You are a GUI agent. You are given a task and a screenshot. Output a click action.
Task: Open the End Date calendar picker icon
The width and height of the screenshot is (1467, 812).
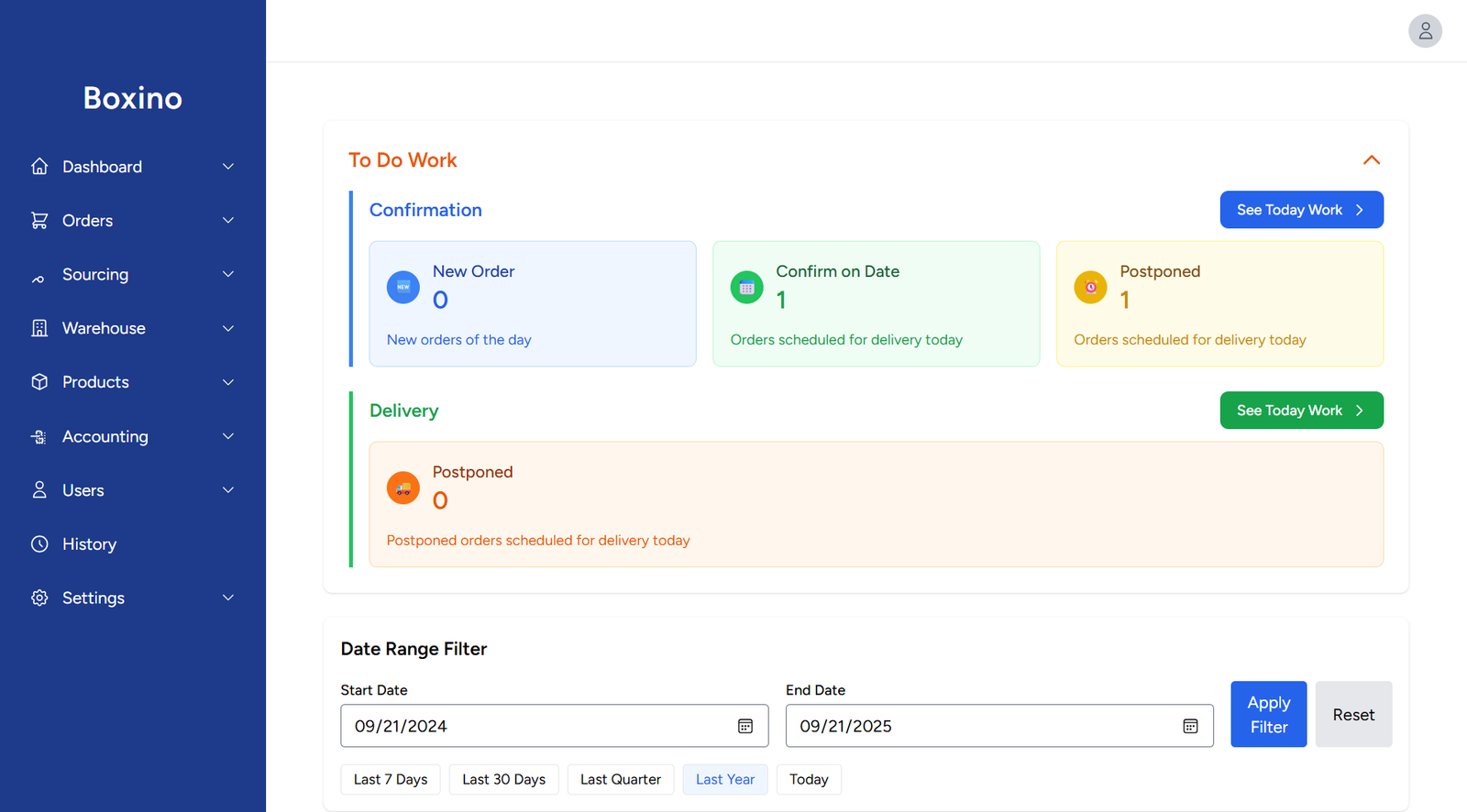point(1190,726)
